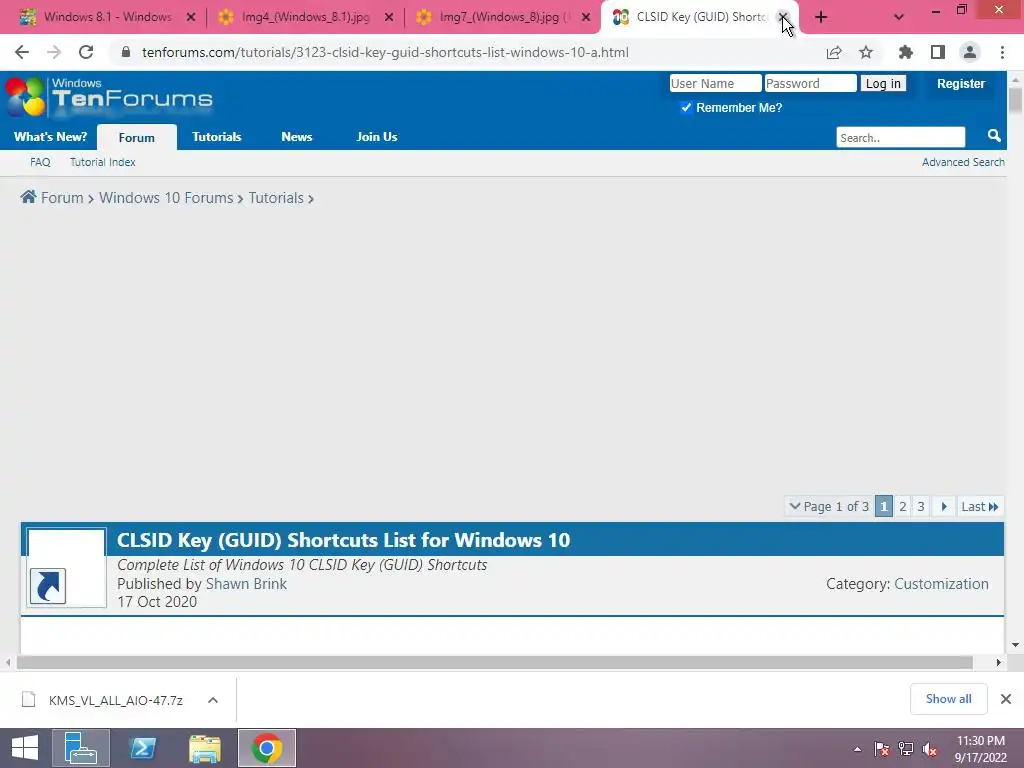Open the Windows Start button
Viewport: 1024px width, 768px height.
pyautogui.click(x=25, y=748)
